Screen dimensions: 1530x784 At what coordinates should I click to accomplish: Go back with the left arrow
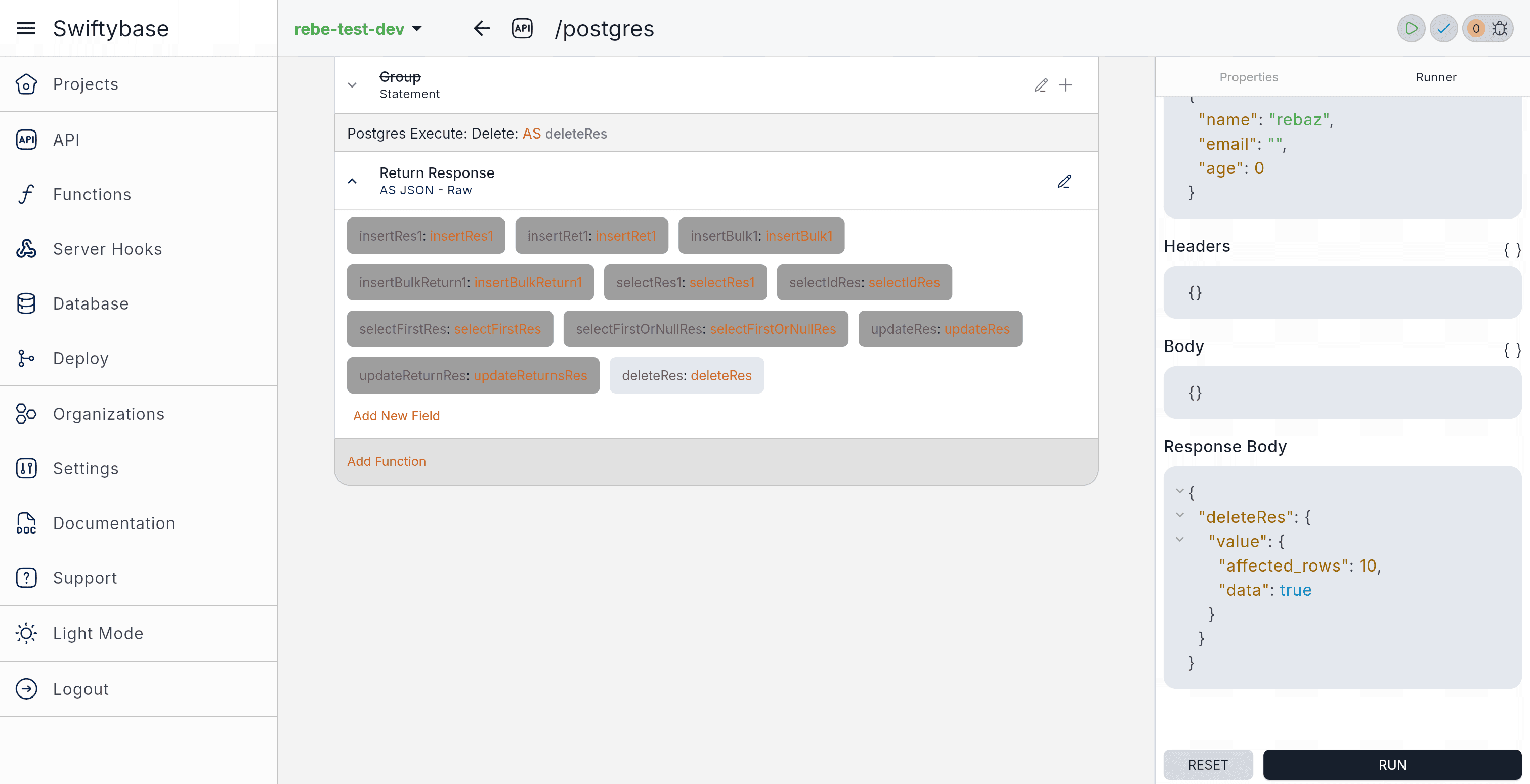pyautogui.click(x=482, y=28)
